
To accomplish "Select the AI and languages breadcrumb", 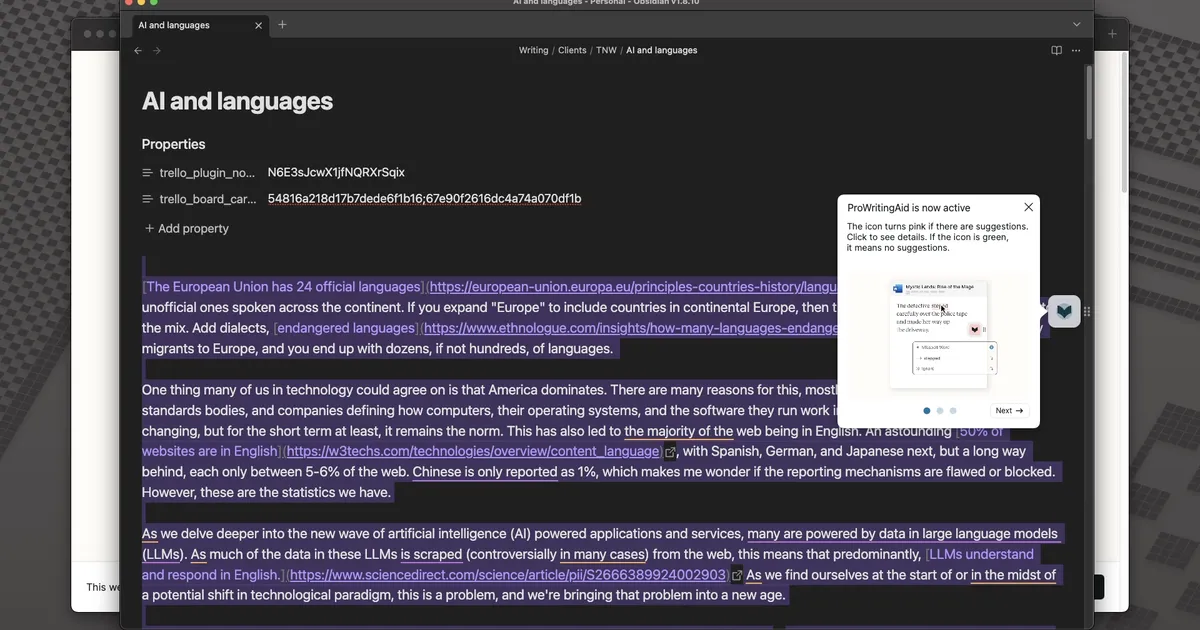I will [x=661, y=50].
